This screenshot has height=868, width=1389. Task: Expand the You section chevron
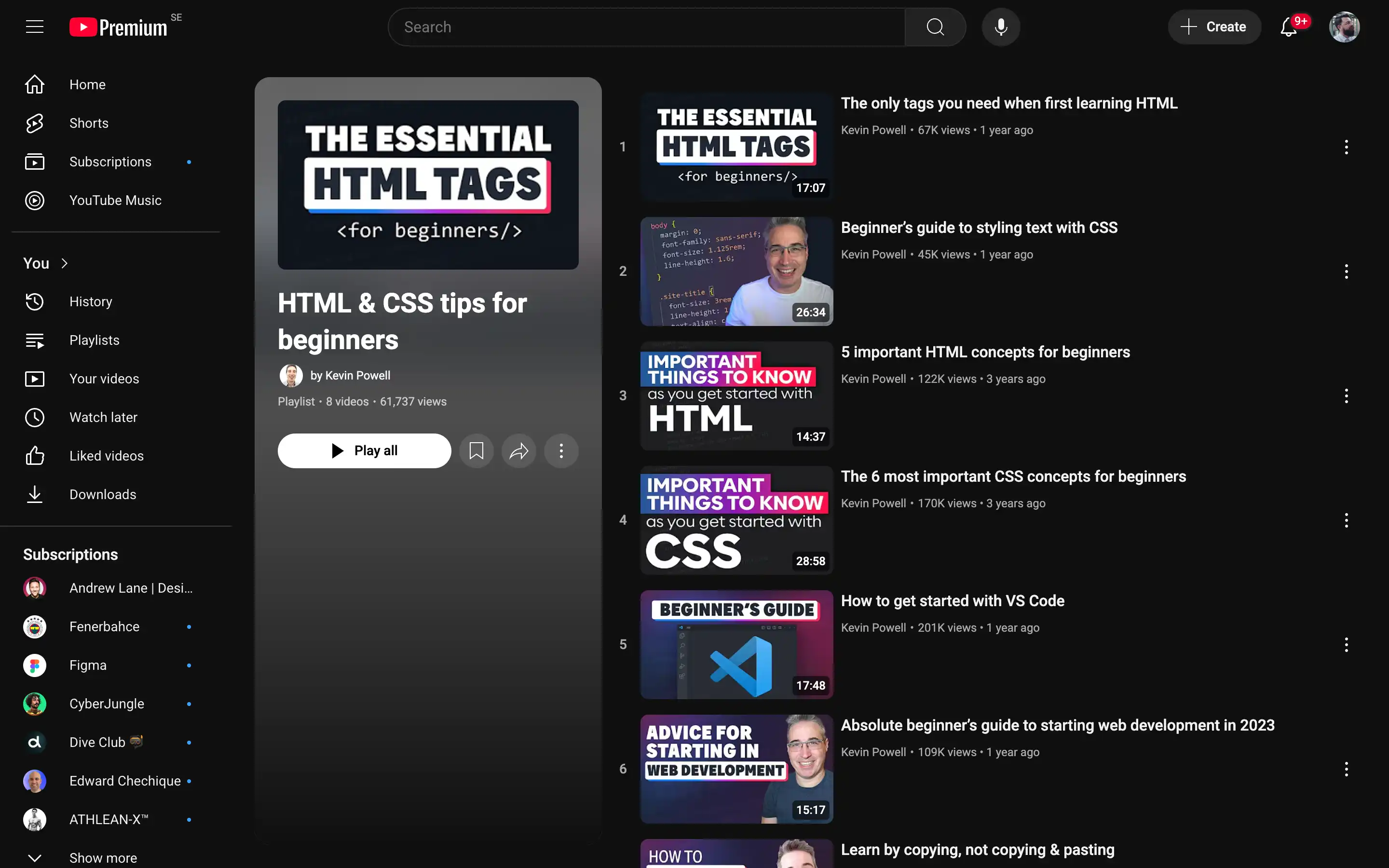[64, 263]
